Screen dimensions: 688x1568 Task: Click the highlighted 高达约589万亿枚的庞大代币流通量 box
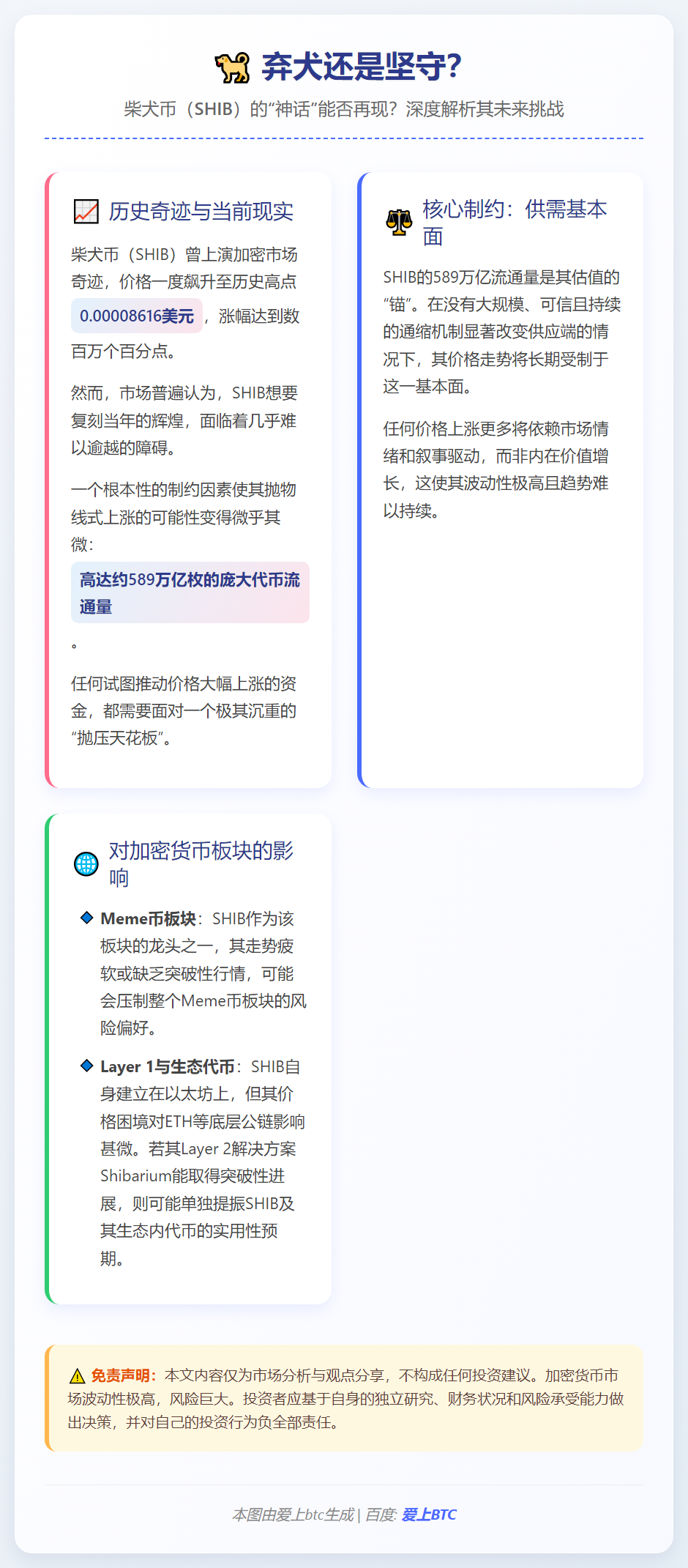pos(190,592)
